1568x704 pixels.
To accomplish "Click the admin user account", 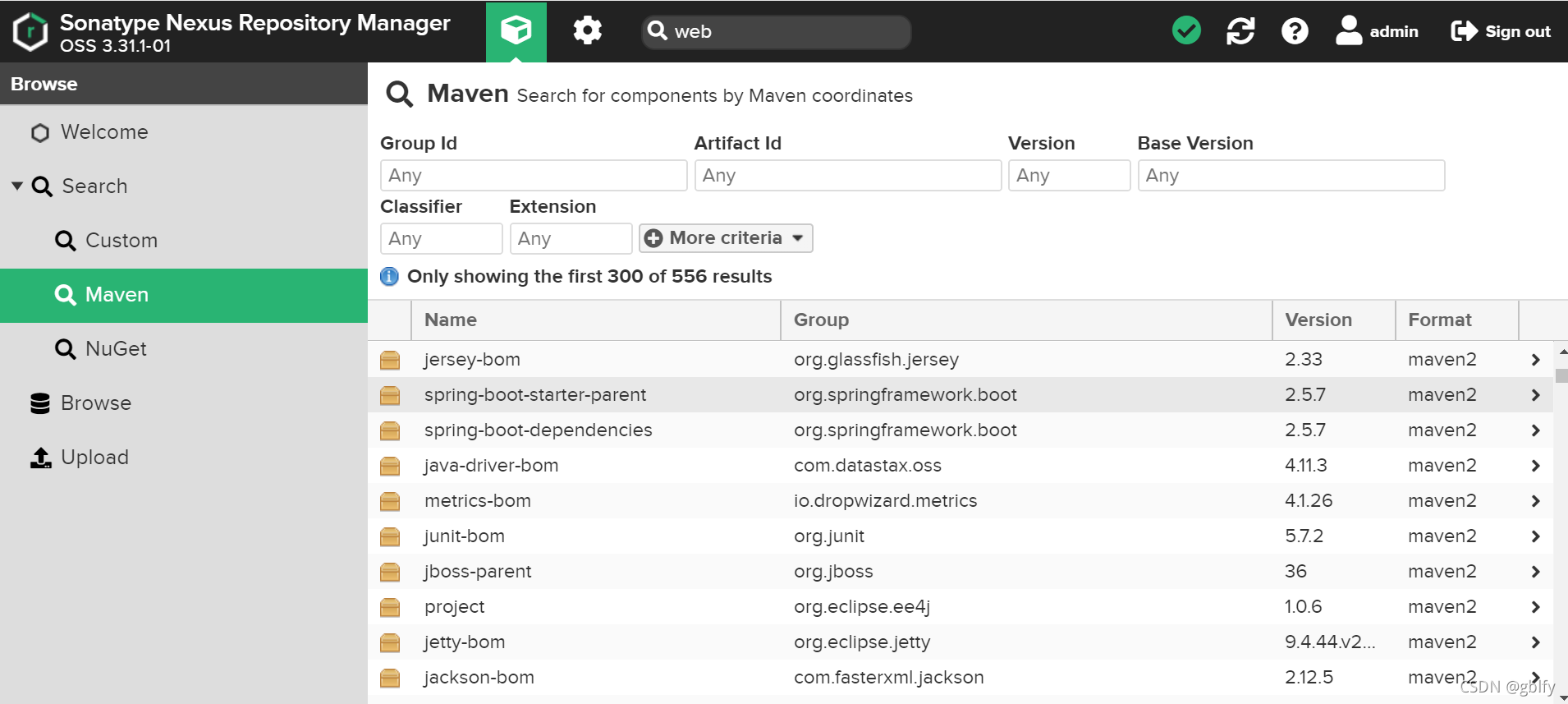I will 1377,31.
